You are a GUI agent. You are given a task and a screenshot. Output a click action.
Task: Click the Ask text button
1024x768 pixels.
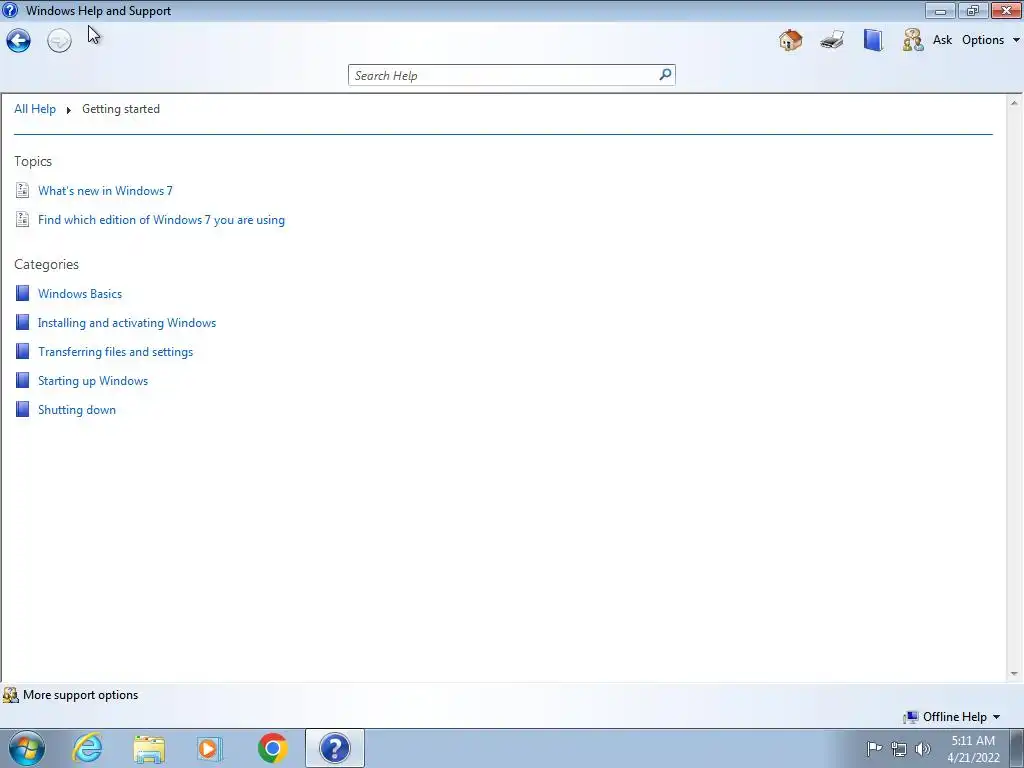click(x=942, y=40)
